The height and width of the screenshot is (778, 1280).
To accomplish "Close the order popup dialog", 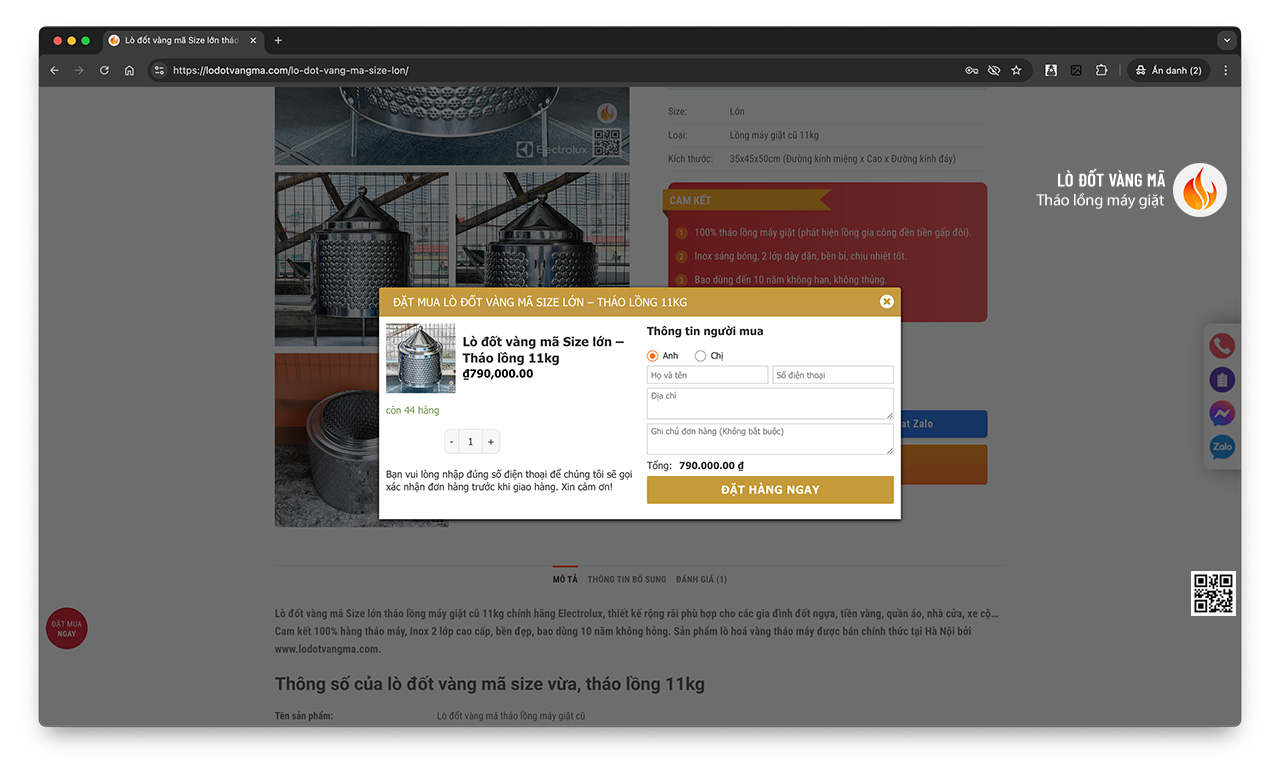I will coord(886,301).
